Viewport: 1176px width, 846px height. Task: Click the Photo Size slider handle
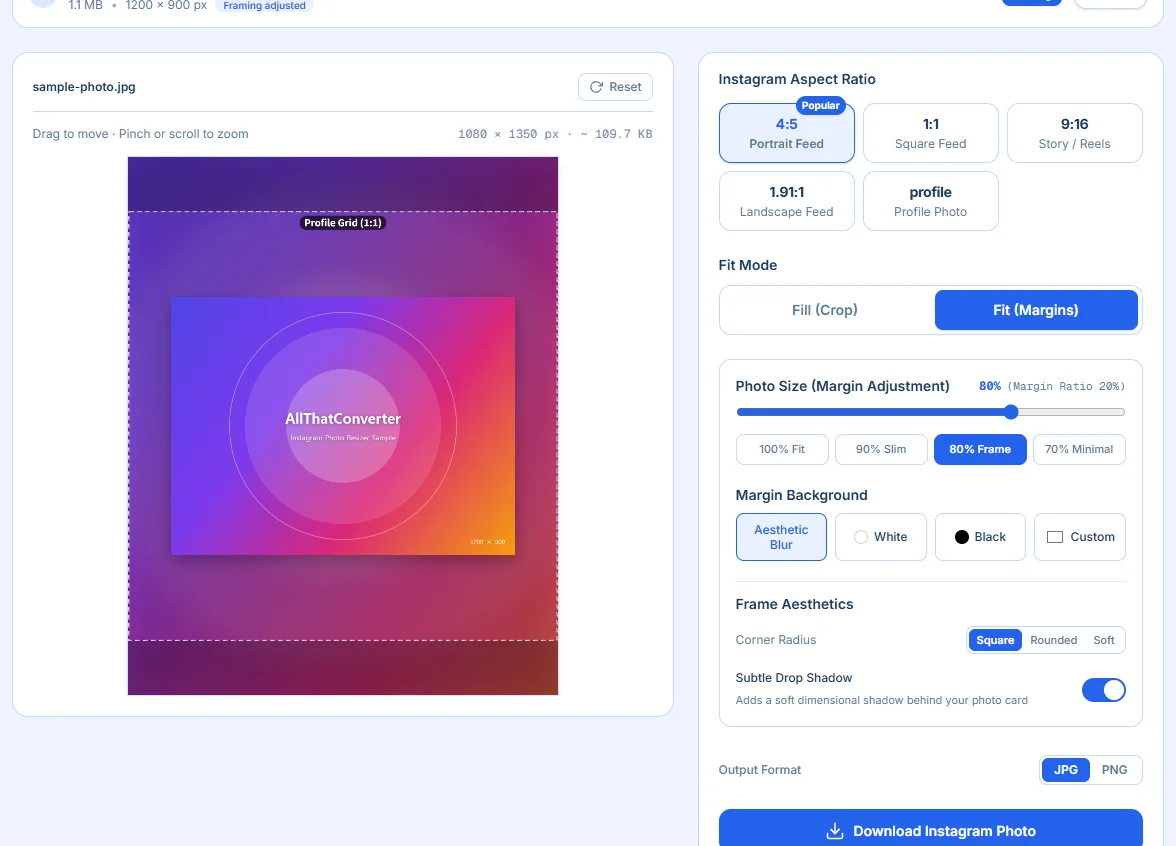pyautogui.click(x=1011, y=412)
